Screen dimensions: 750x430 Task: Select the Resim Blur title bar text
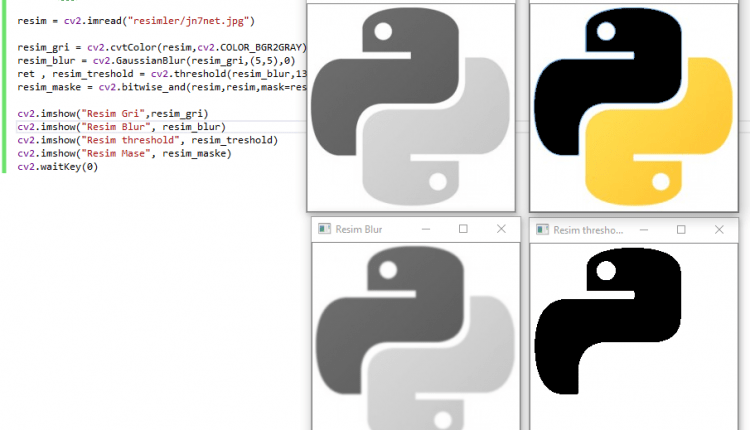coord(359,229)
